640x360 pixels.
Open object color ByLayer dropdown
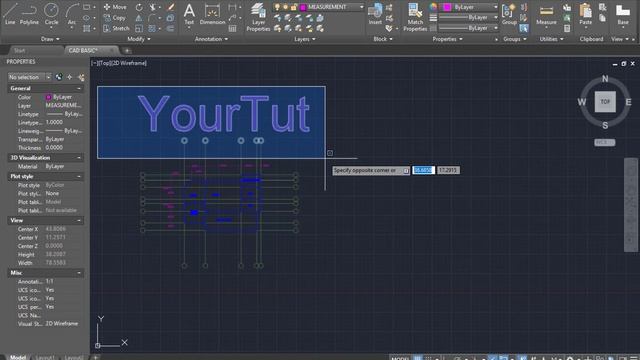click(x=496, y=7)
